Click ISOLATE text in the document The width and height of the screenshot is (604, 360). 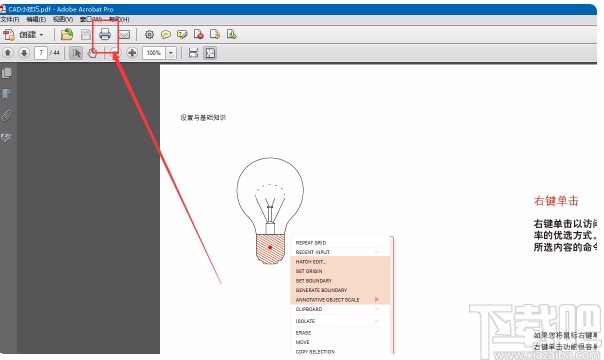point(305,321)
